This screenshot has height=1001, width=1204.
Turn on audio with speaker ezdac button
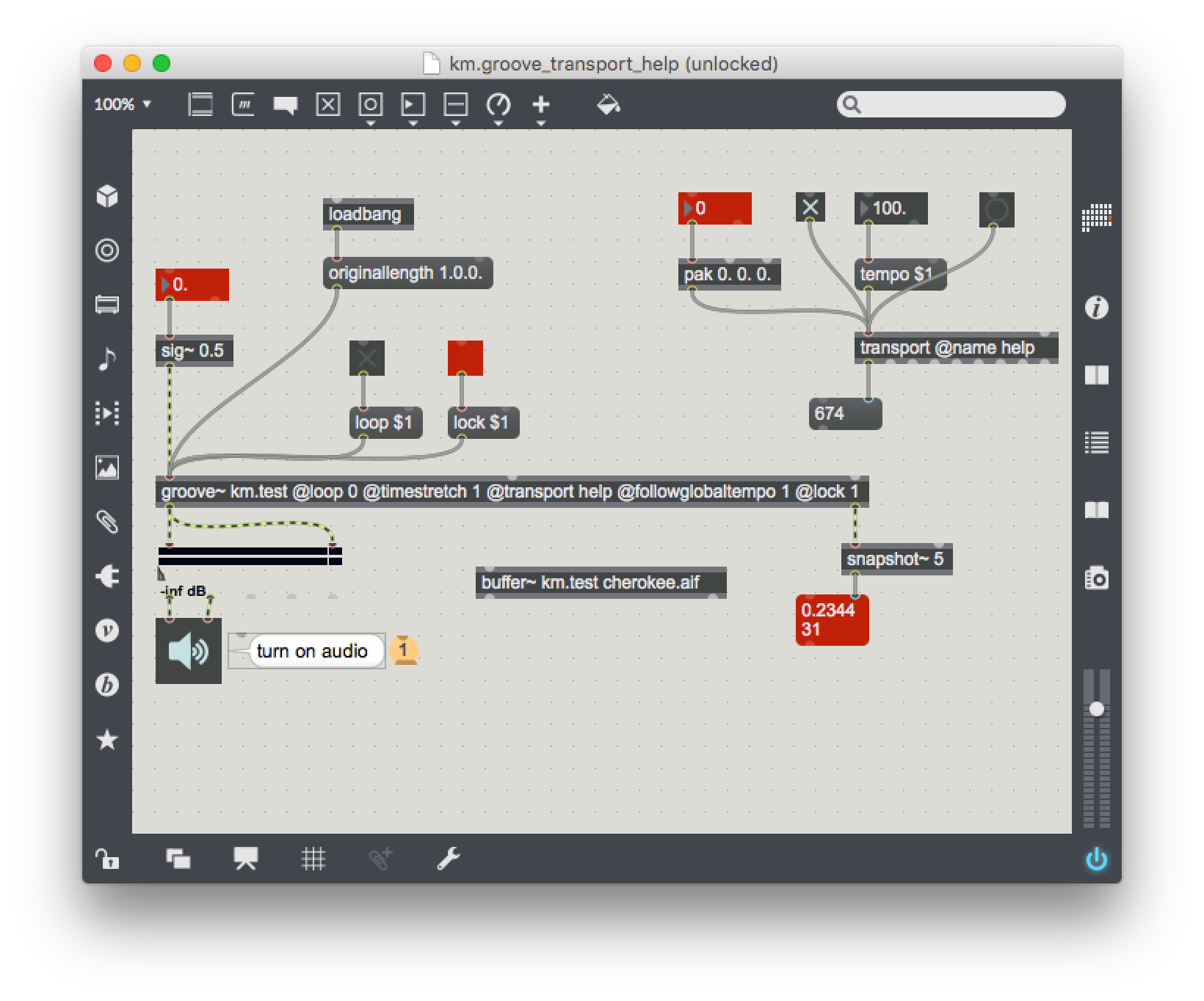pos(188,651)
